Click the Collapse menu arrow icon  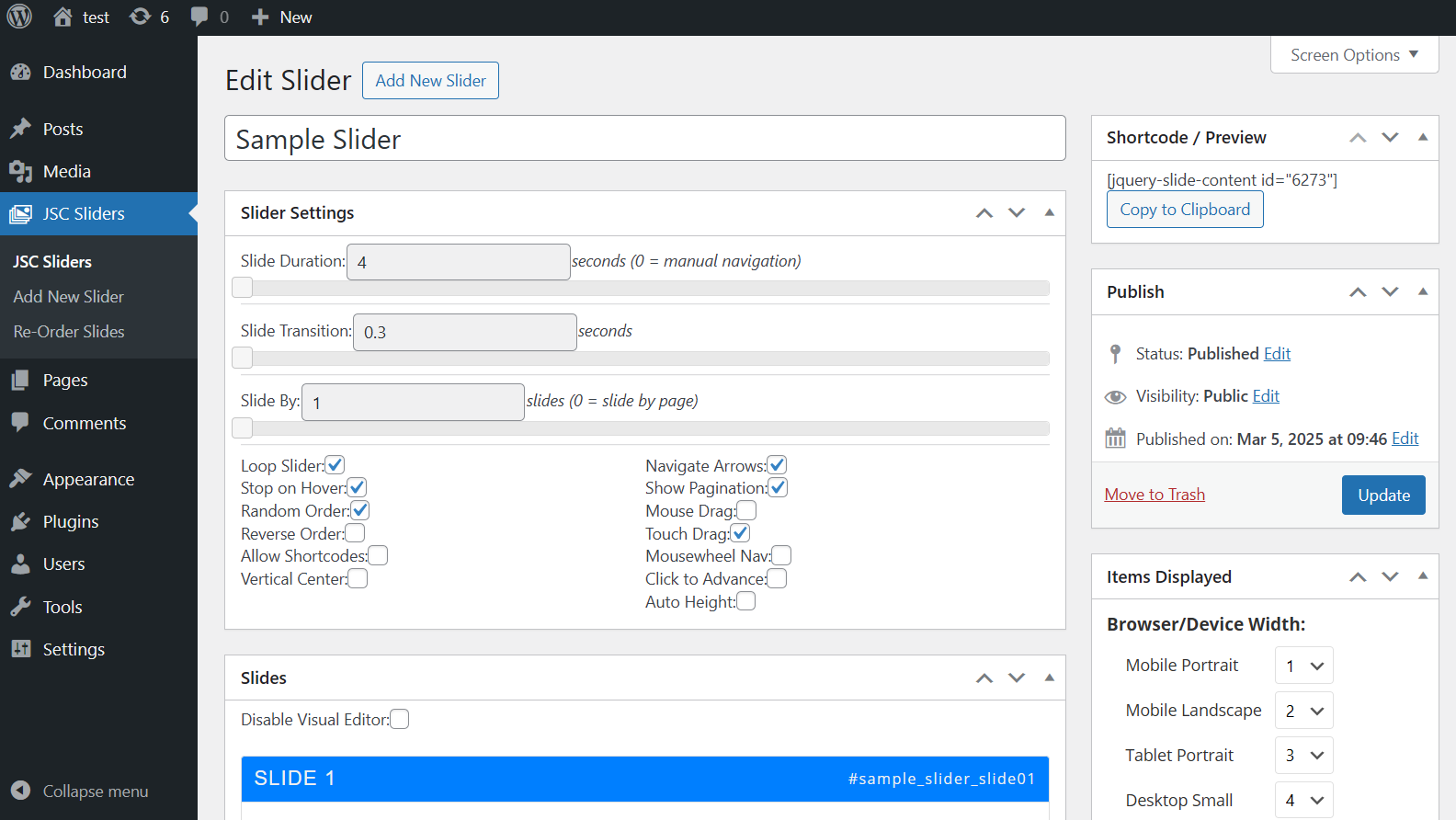(21, 791)
